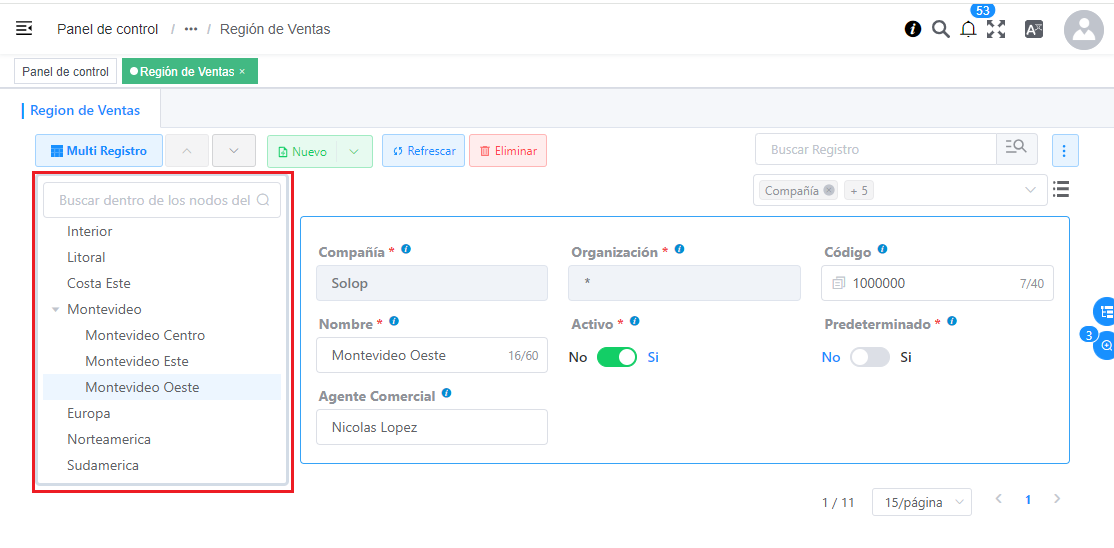Click the search magnifier icon in header
The width and height of the screenshot is (1114, 548).
pyautogui.click(x=941, y=29)
